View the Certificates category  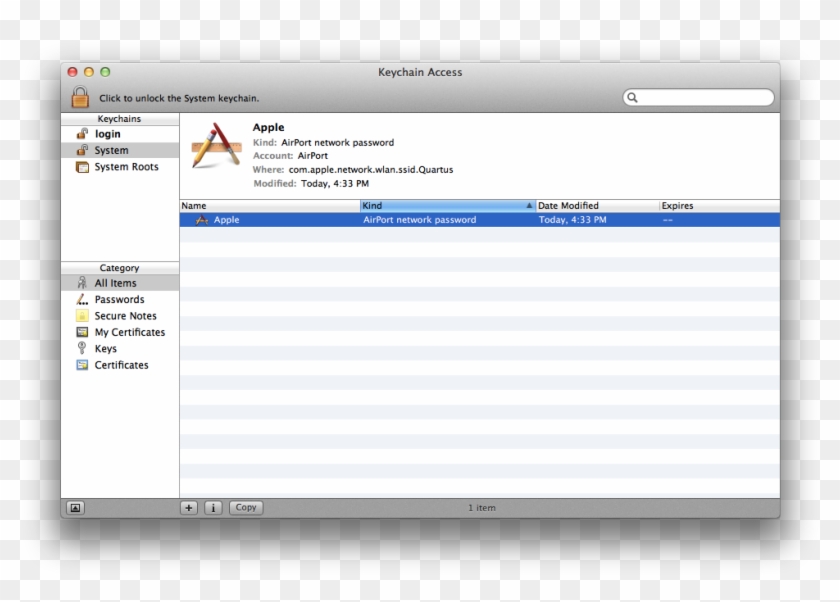coord(121,365)
